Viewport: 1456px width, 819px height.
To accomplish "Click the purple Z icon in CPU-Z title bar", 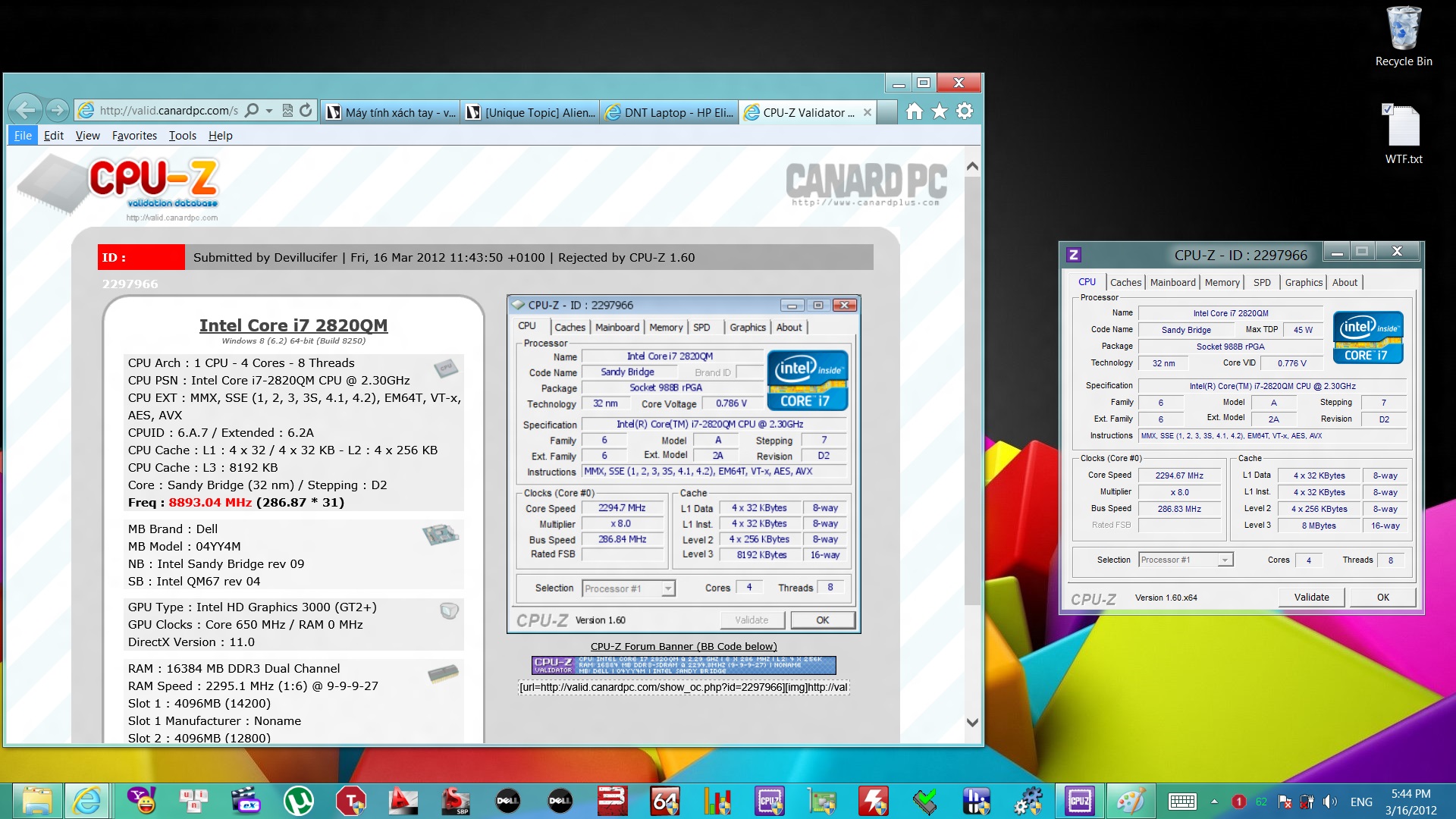I will 1073,255.
